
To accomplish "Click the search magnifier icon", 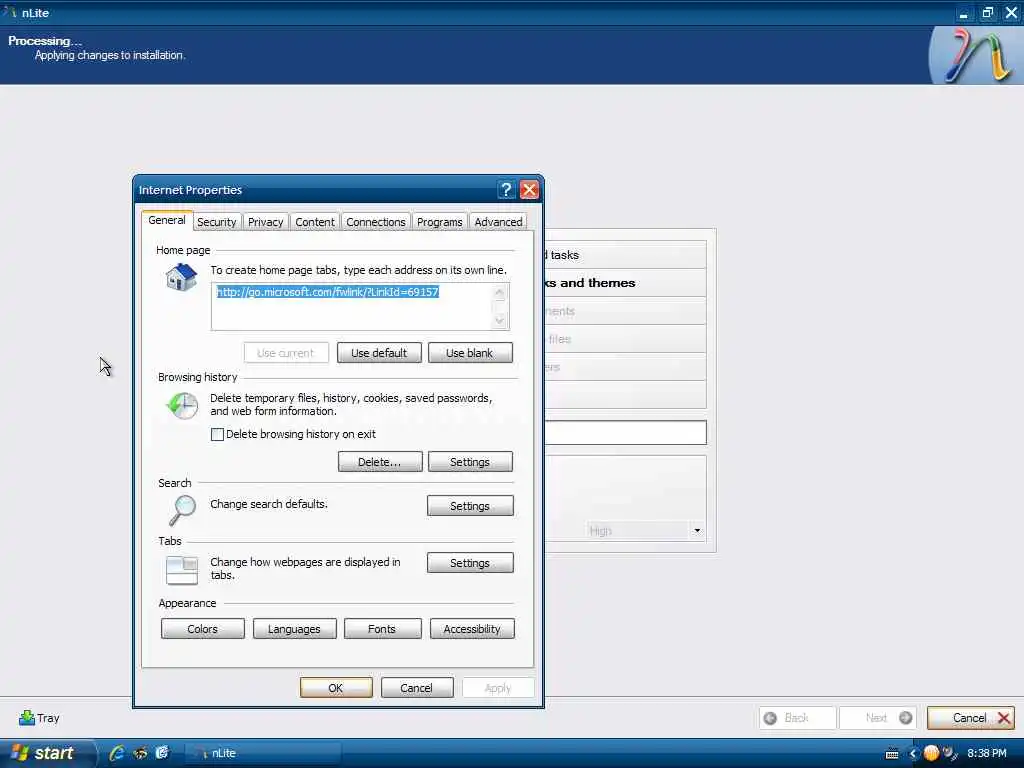I will coord(182,509).
